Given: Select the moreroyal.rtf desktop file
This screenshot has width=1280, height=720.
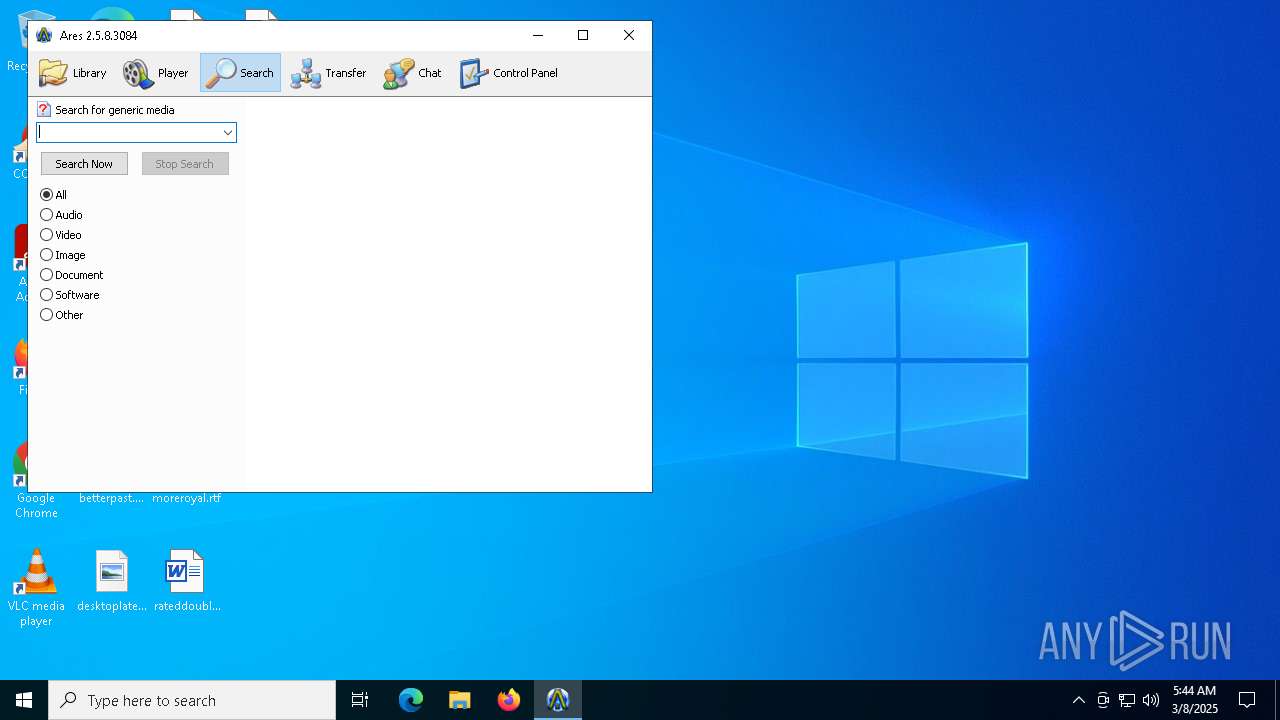Looking at the screenshot, I should coord(187,498).
